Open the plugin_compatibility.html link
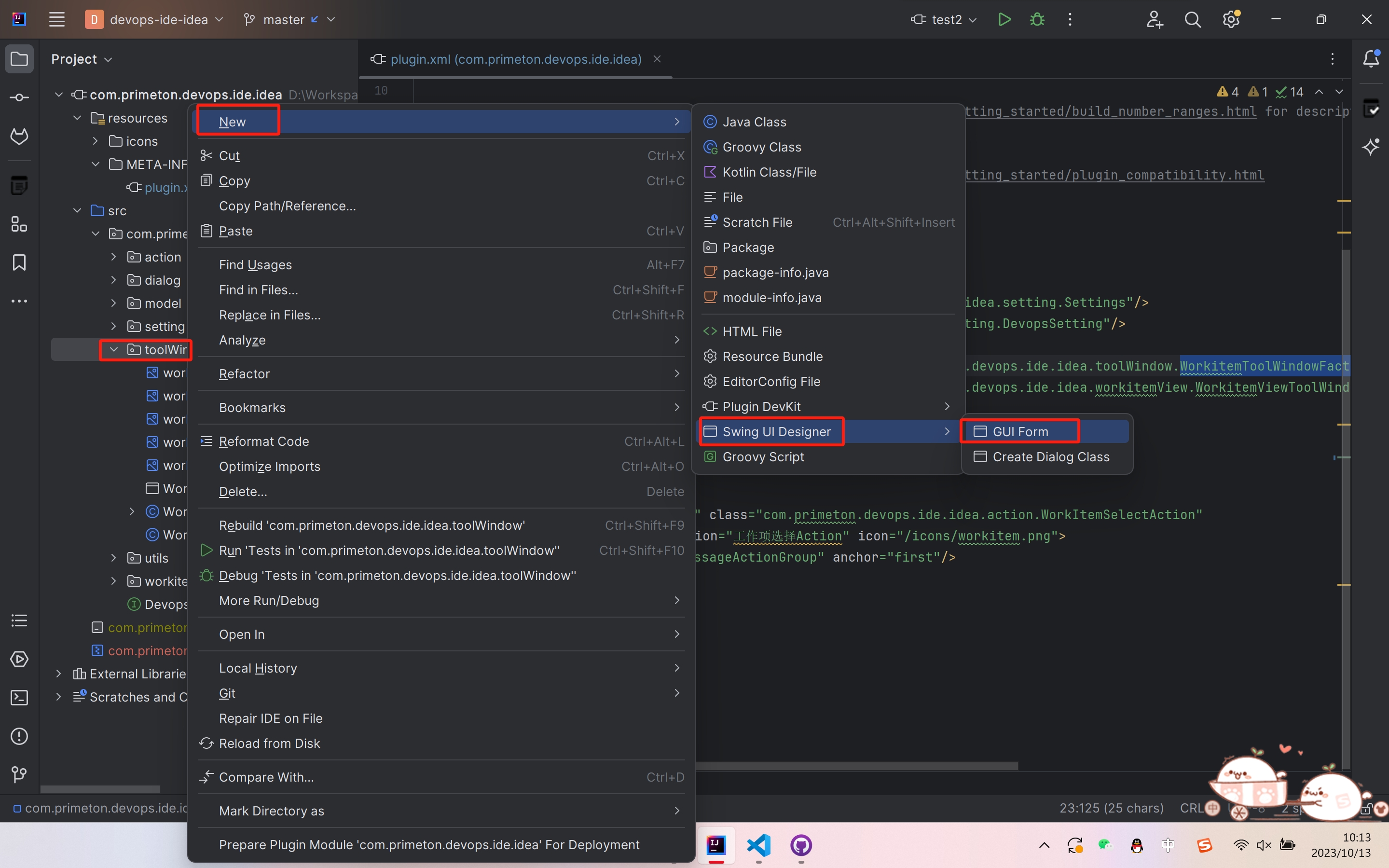 coord(1114,175)
